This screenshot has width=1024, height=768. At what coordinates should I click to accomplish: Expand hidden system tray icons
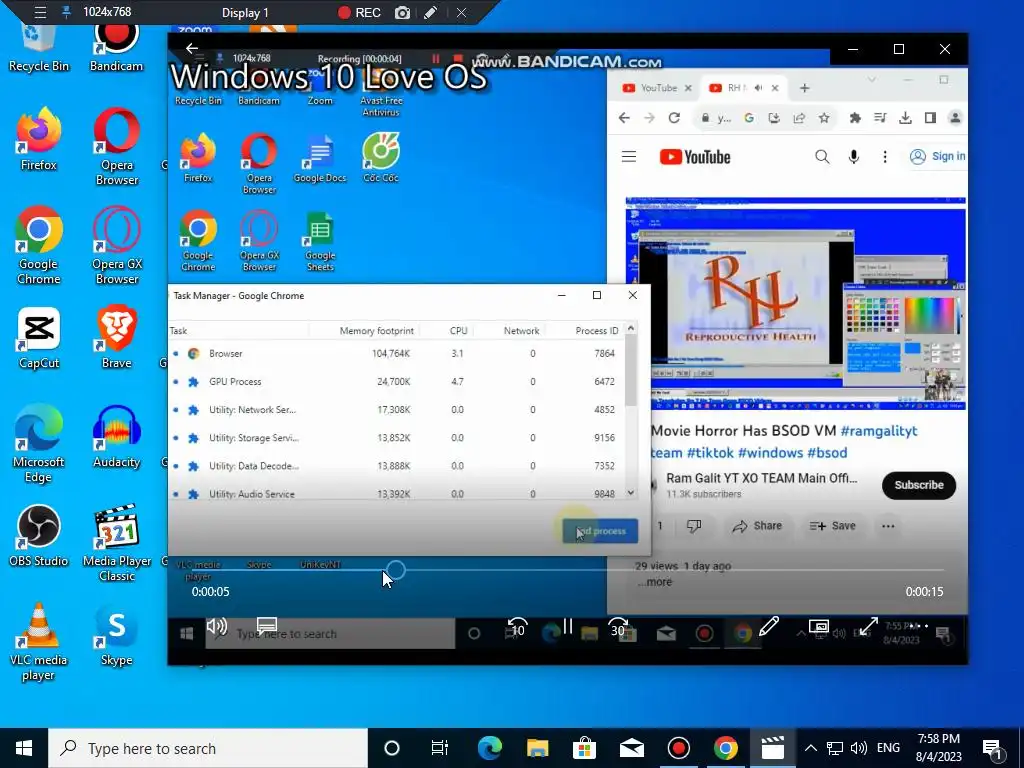[x=810, y=748]
